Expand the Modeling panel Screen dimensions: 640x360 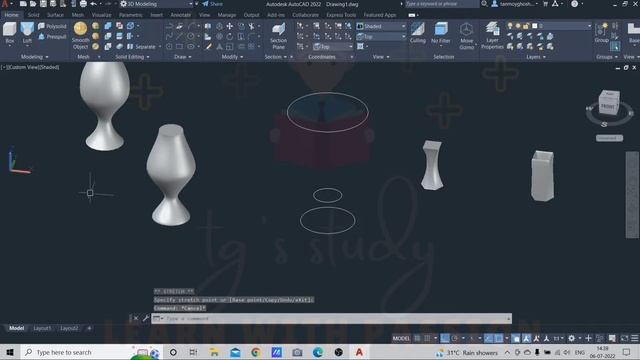[34, 57]
